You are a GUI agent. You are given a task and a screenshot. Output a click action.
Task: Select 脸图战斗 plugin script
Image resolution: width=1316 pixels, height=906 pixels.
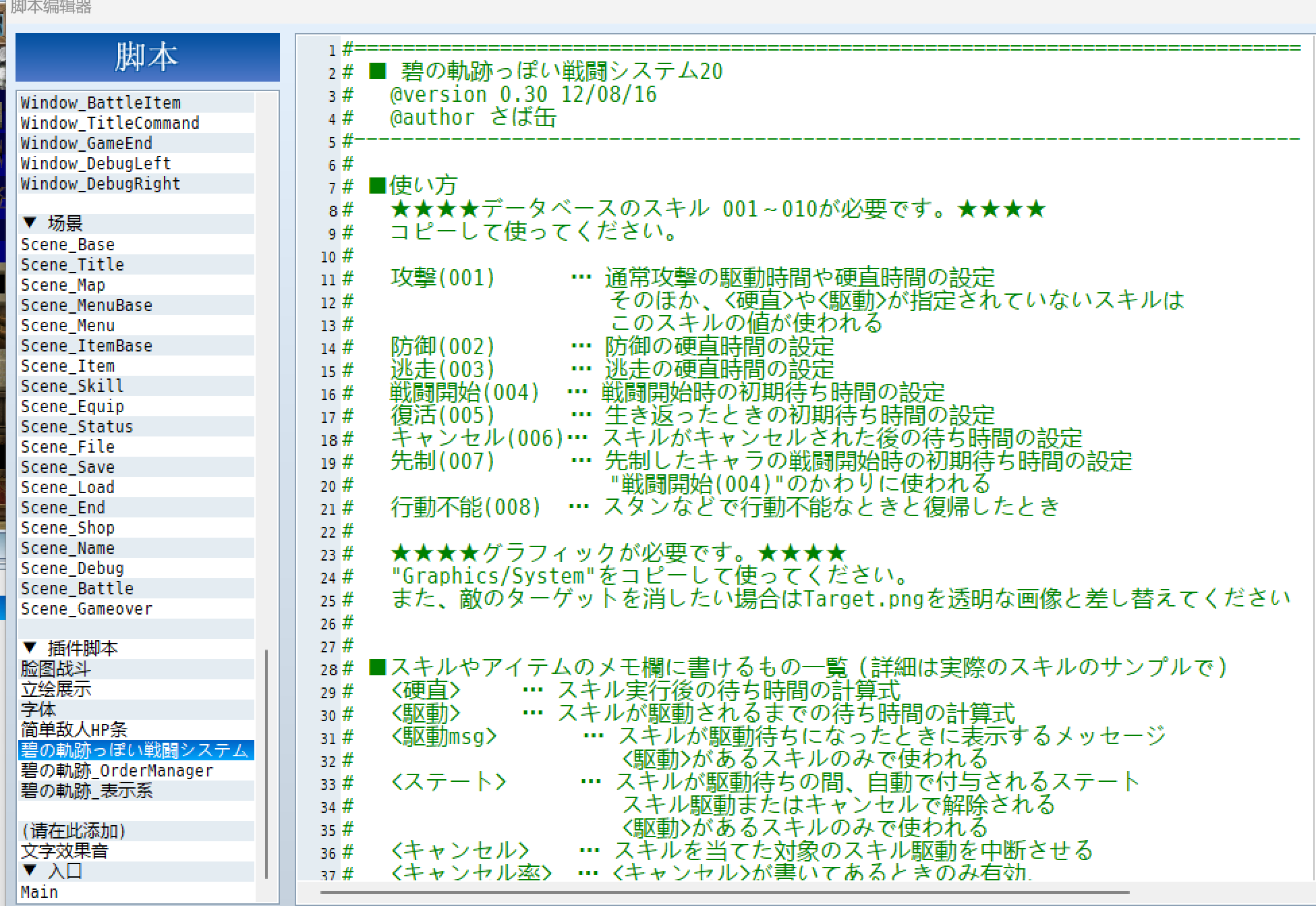pos(136,669)
